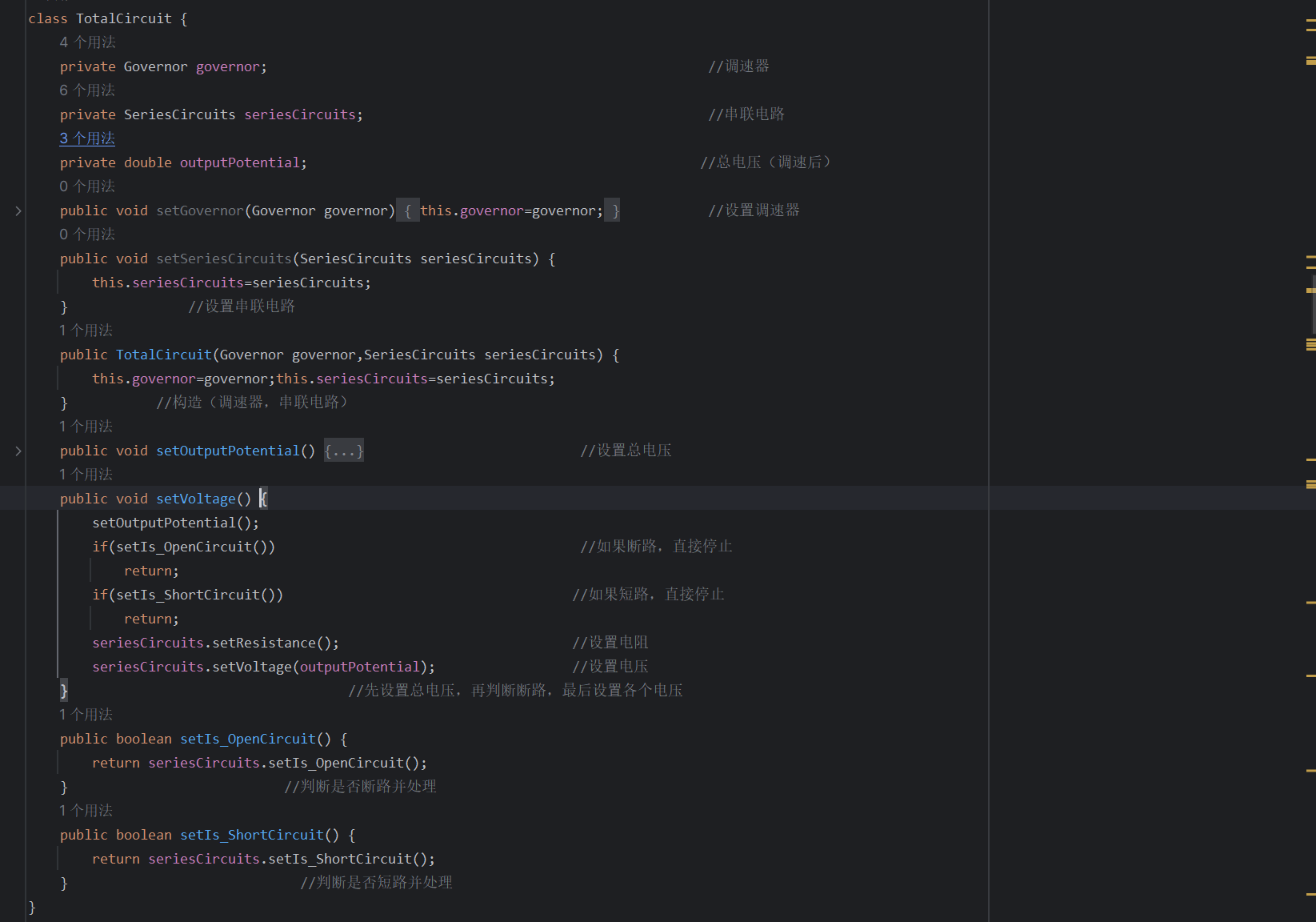This screenshot has height=922, width=1316.
Task: Click the comment '//判断是否短路并处理'
Action: [376, 882]
